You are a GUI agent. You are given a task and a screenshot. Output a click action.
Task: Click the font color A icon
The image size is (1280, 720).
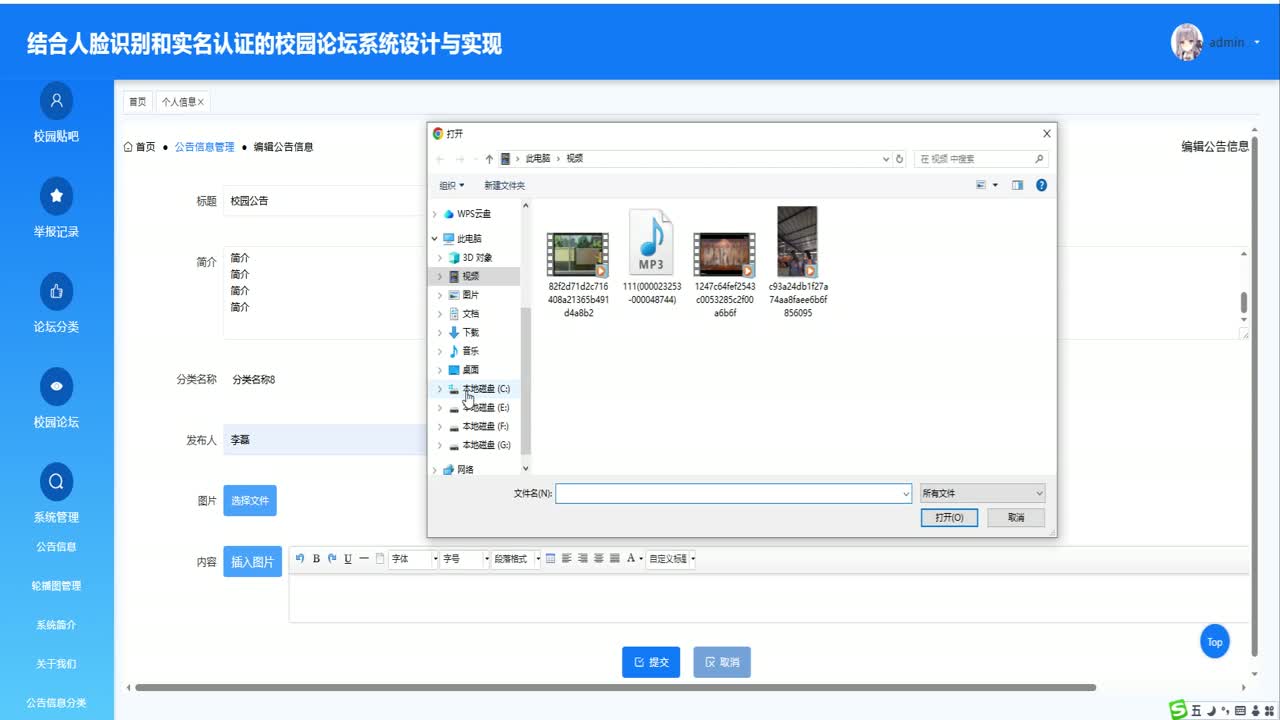coord(631,559)
